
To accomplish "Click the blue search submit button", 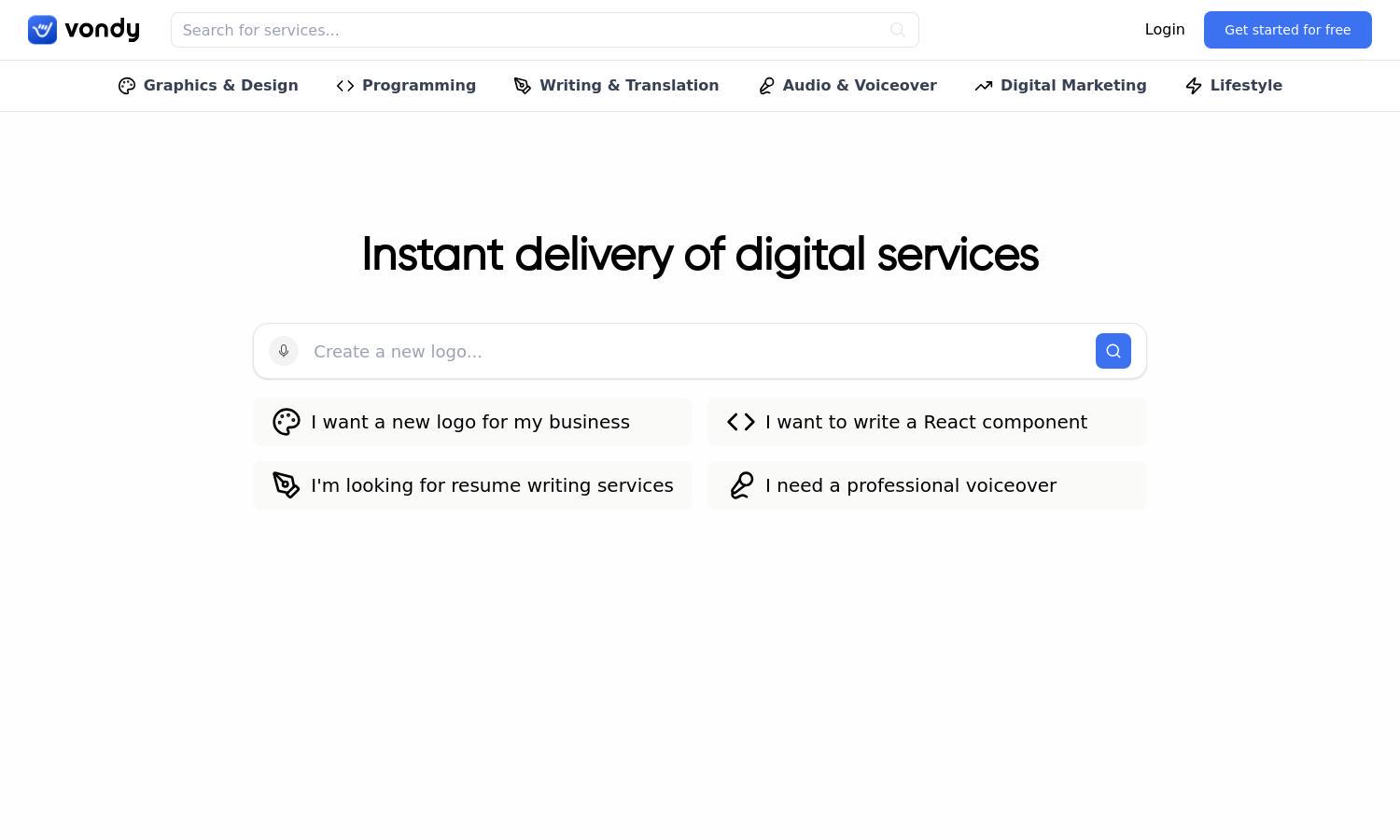I will pos(1113,351).
